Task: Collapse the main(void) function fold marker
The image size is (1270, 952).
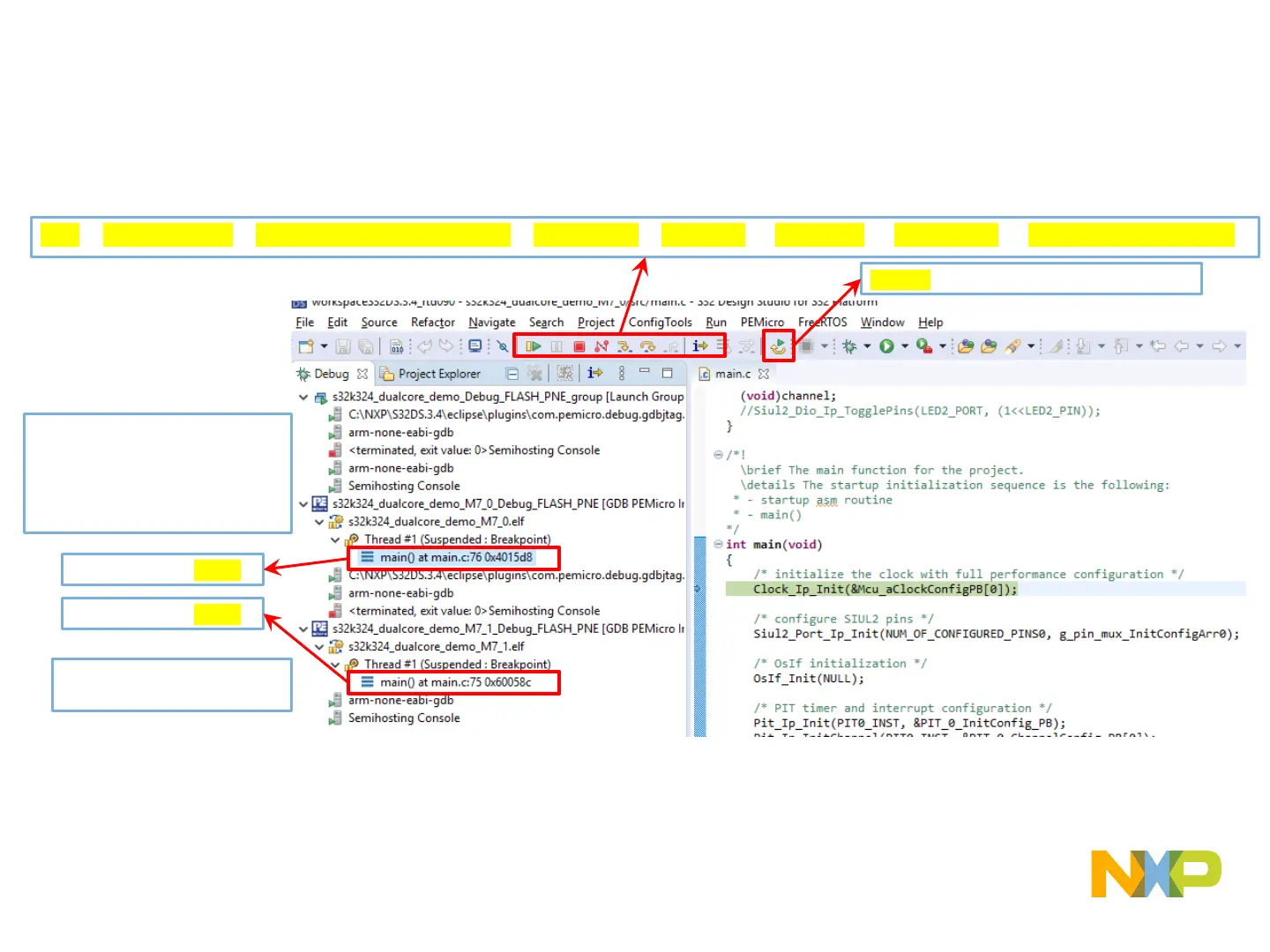Action: 718,545
